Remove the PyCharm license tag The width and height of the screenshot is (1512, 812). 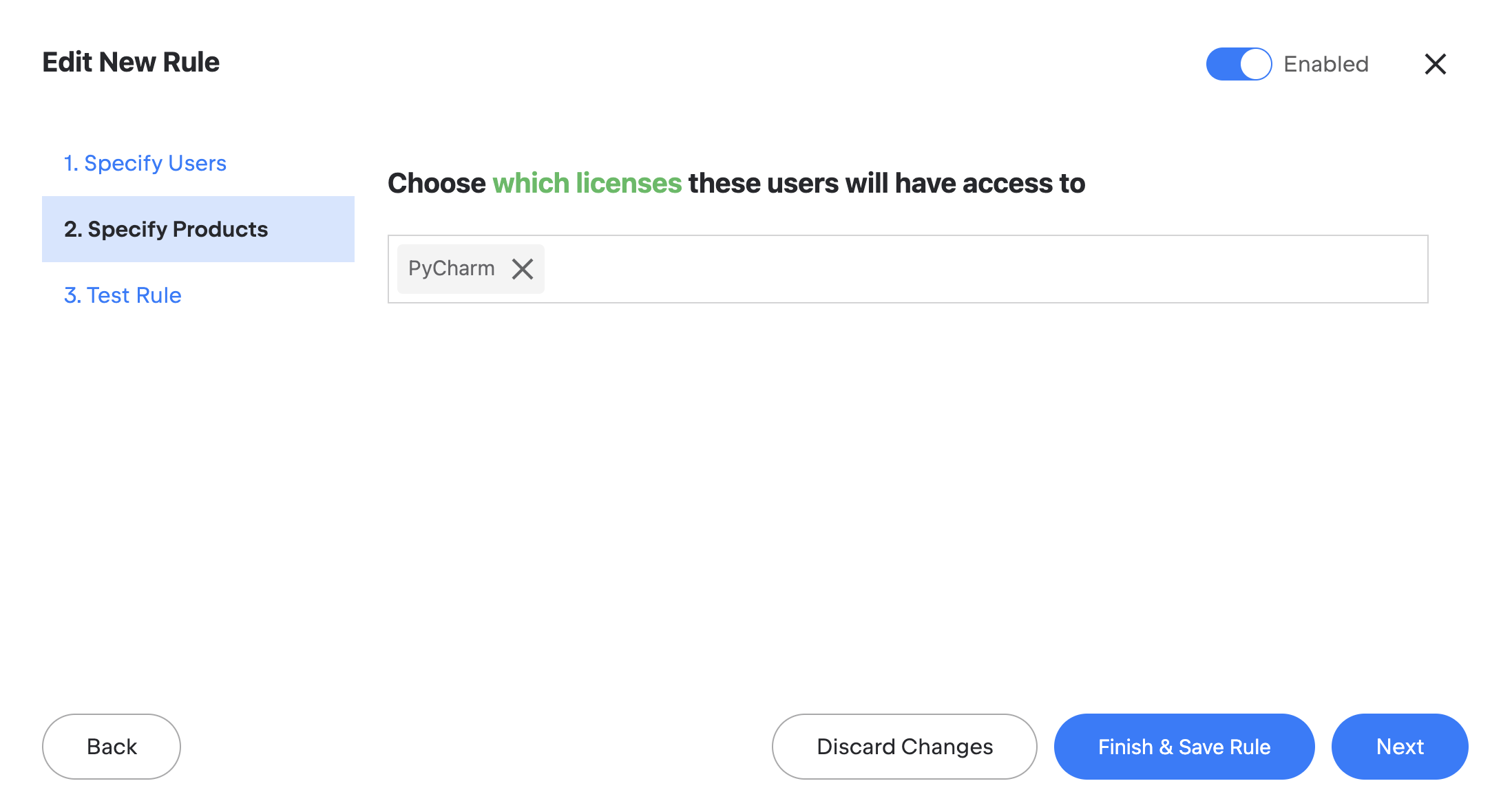(x=523, y=269)
